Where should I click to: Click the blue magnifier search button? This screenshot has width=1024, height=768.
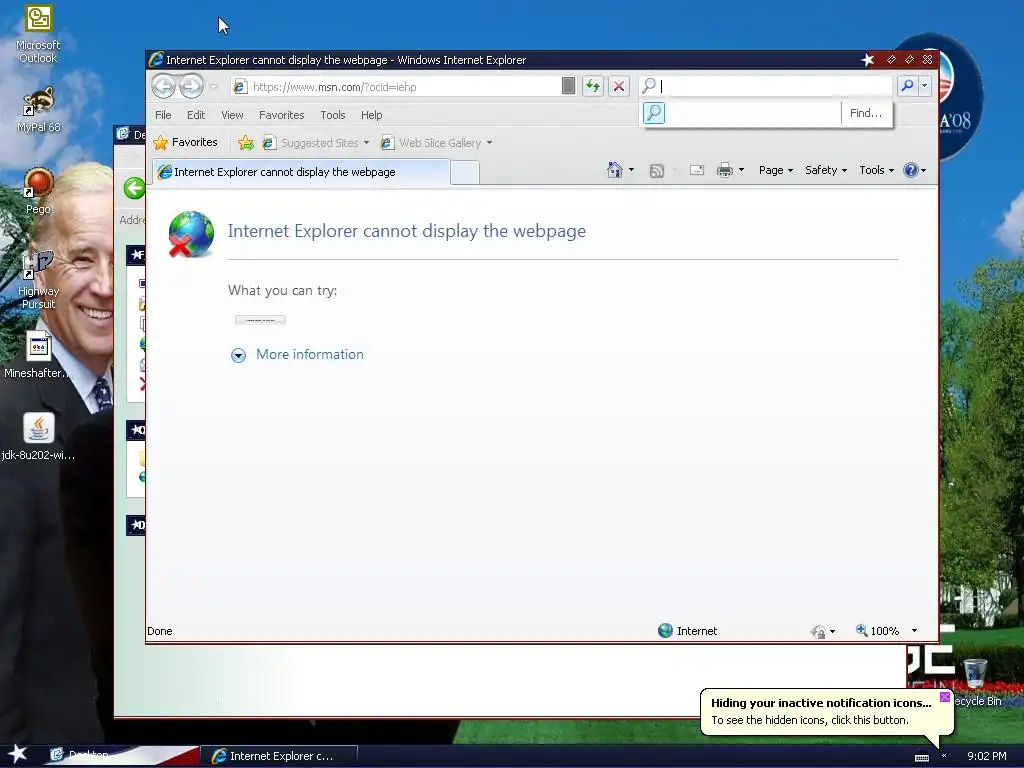pyautogui.click(x=907, y=86)
